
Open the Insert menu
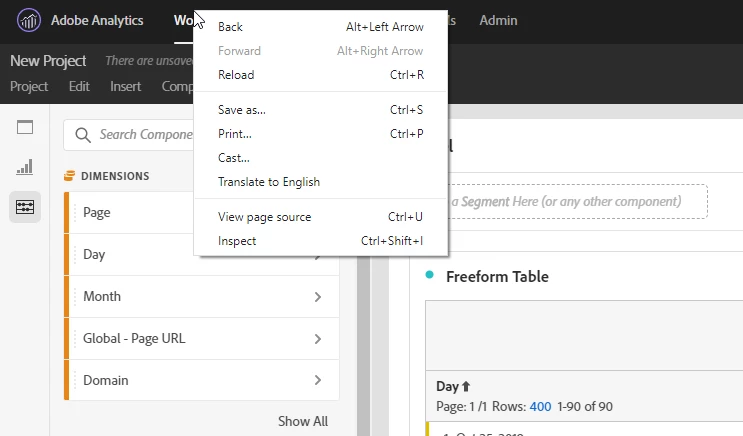(x=126, y=86)
